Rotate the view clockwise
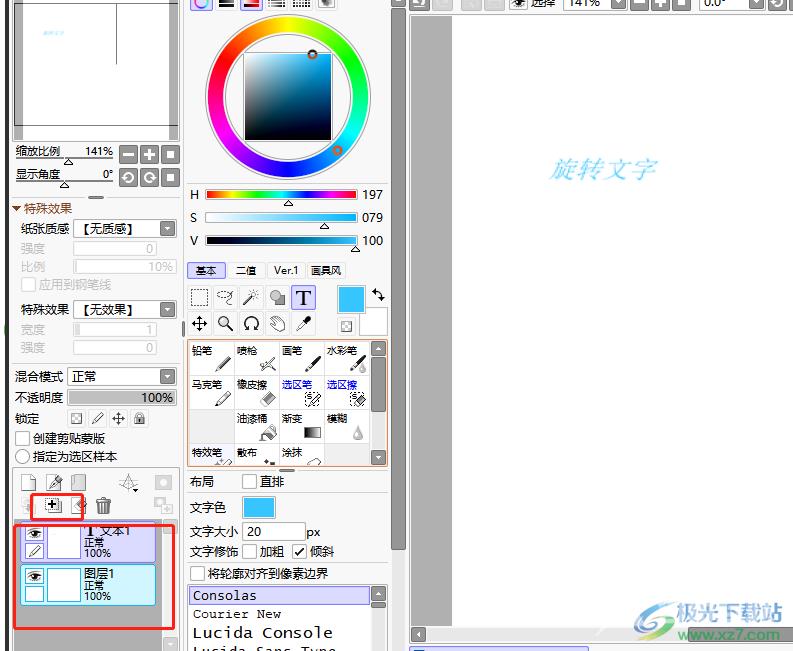The height and width of the screenshot is (651, 793). (150, 178)
